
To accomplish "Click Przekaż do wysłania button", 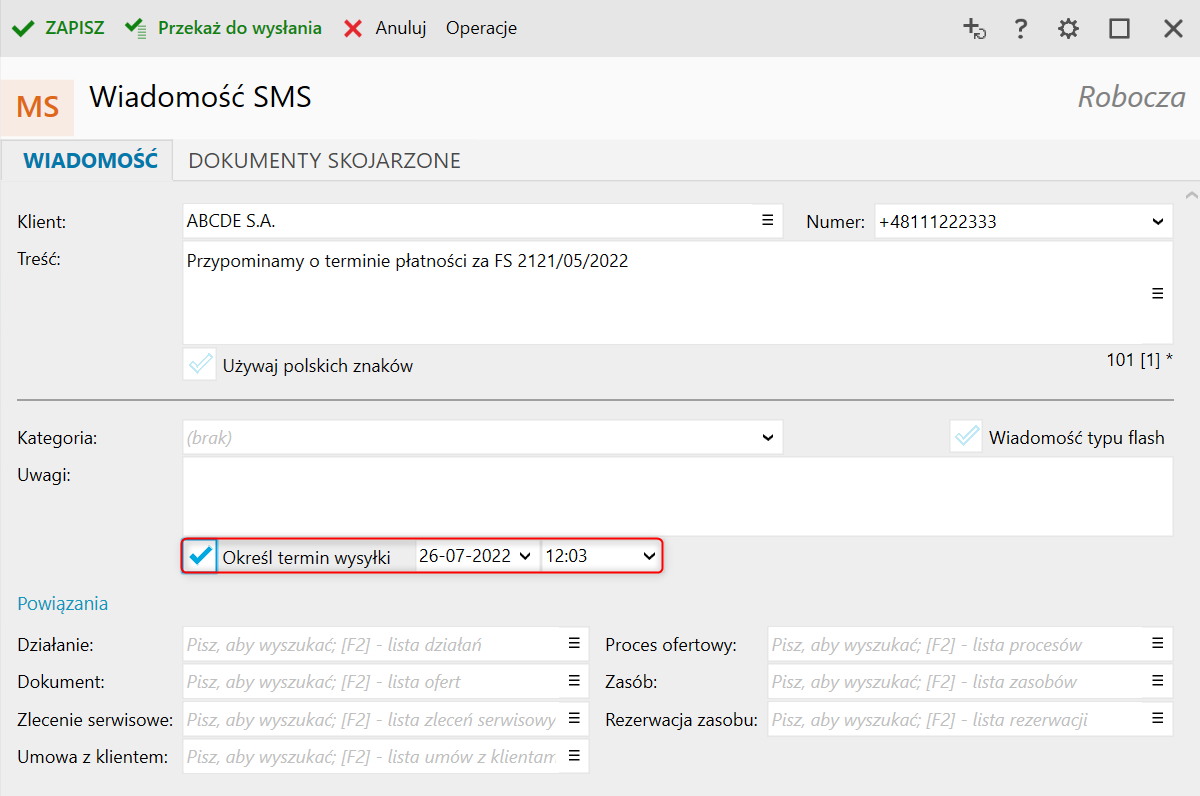I will 223,28.
